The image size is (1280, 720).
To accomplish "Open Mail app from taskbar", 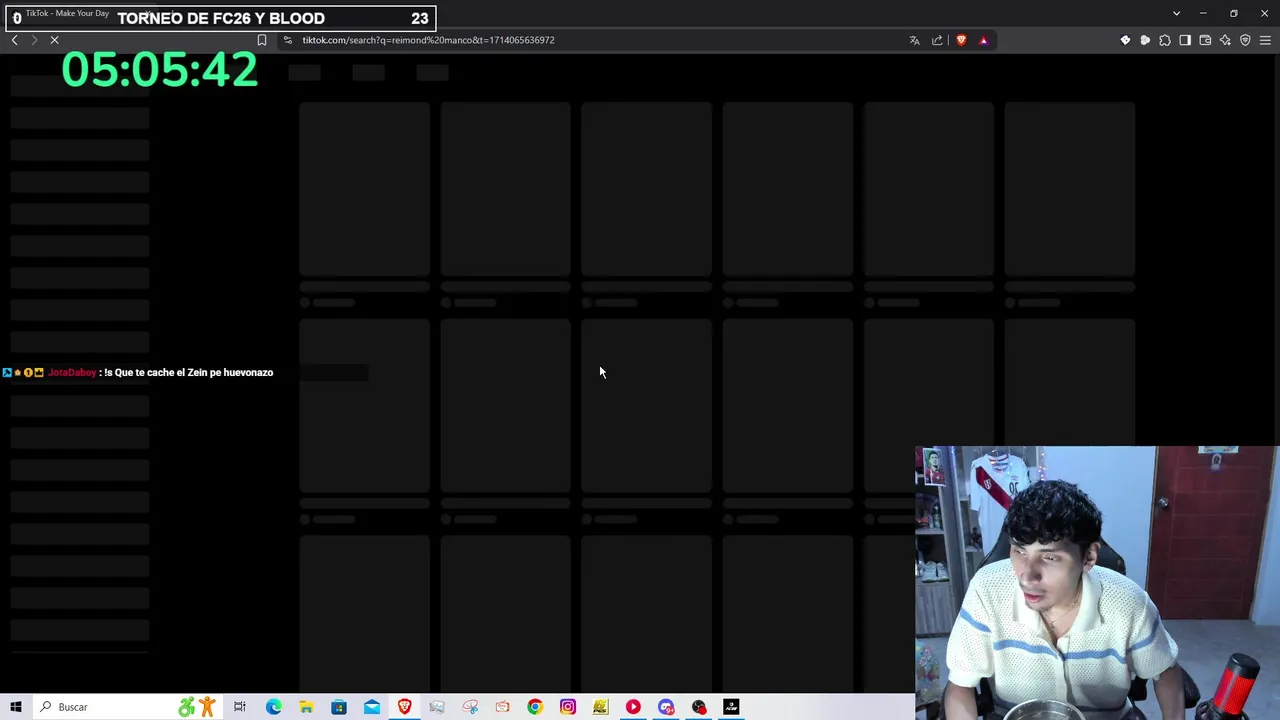I will [372, 707].
